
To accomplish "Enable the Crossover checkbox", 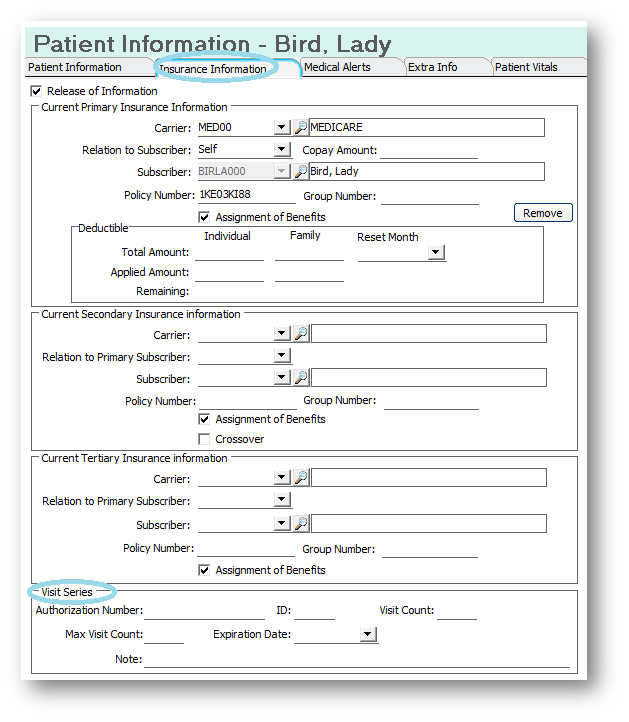I will [x=204, y=439].
